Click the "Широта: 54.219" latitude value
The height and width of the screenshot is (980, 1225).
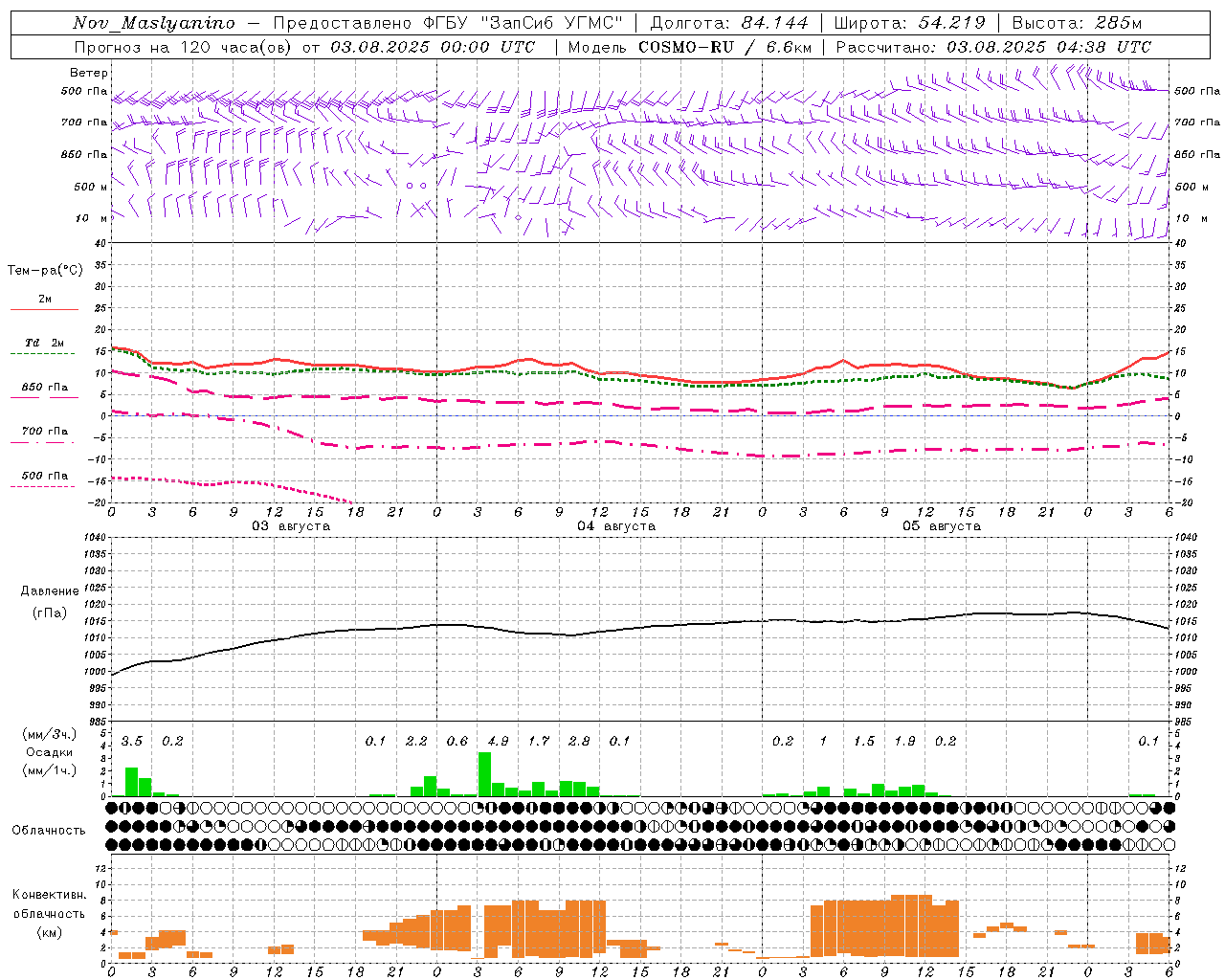909,23
